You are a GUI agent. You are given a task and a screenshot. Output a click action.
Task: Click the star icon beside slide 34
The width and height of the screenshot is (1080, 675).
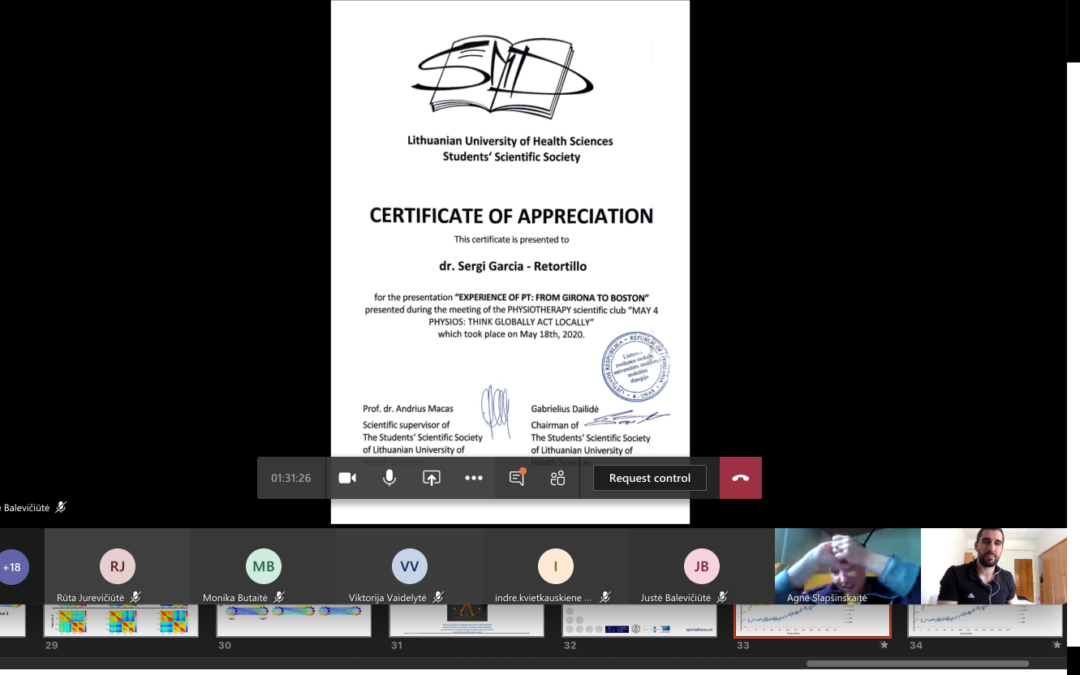click(1057, 645)
